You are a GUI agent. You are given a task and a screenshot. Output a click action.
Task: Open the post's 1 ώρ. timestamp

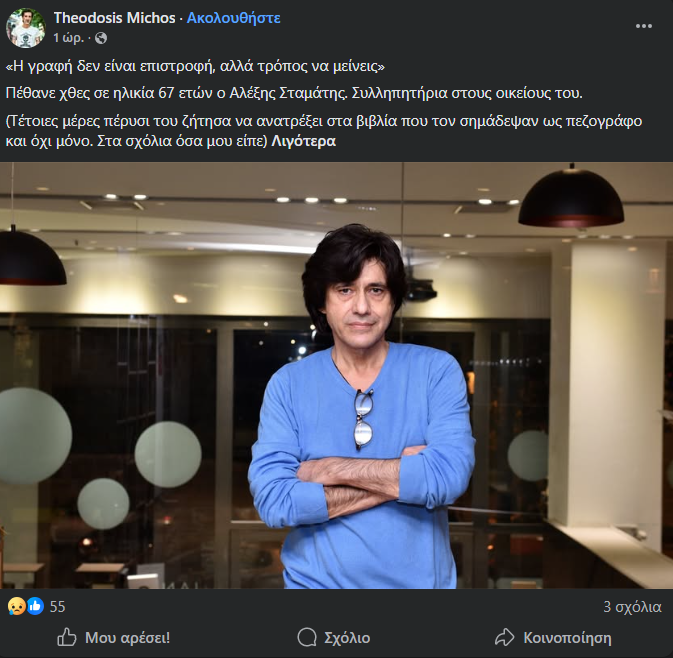[69, 38]
